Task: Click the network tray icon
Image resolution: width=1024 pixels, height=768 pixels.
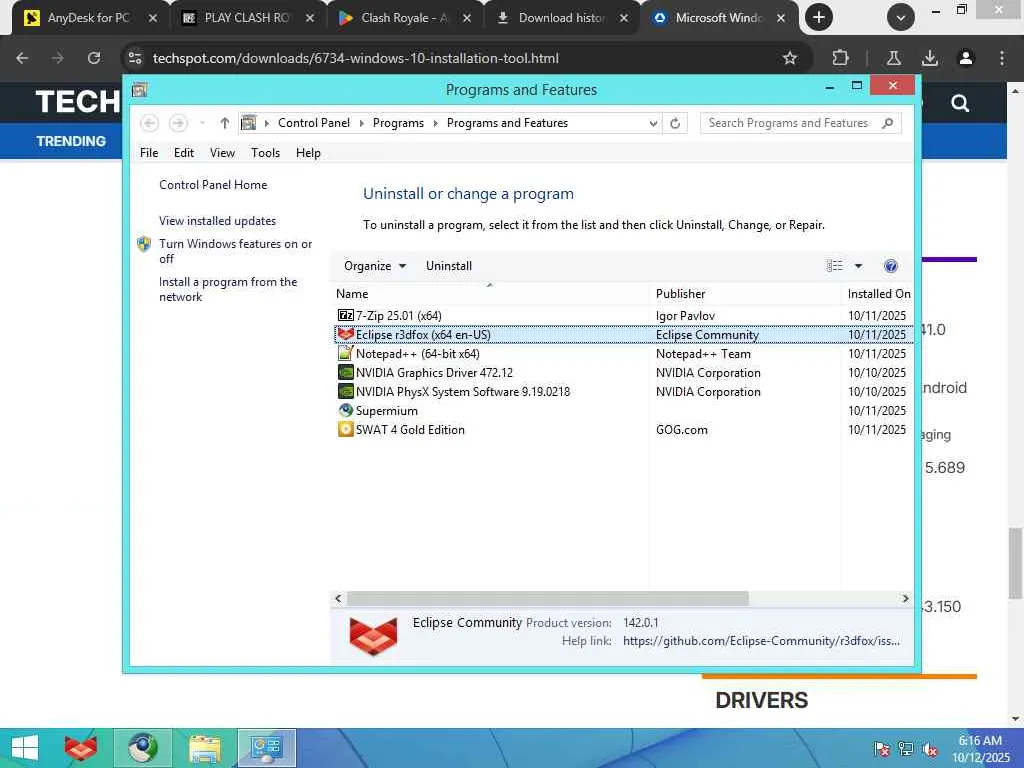Action: point(906,749)
